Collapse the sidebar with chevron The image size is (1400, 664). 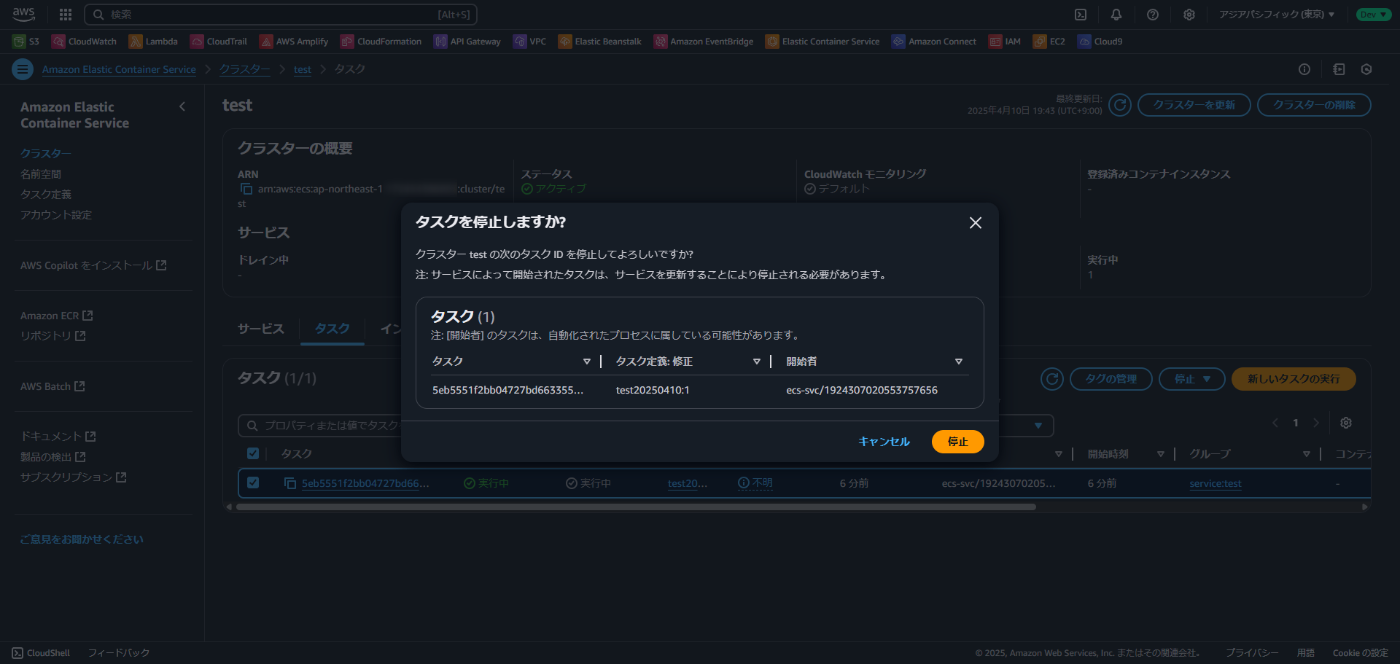click(x=182, y=106)
